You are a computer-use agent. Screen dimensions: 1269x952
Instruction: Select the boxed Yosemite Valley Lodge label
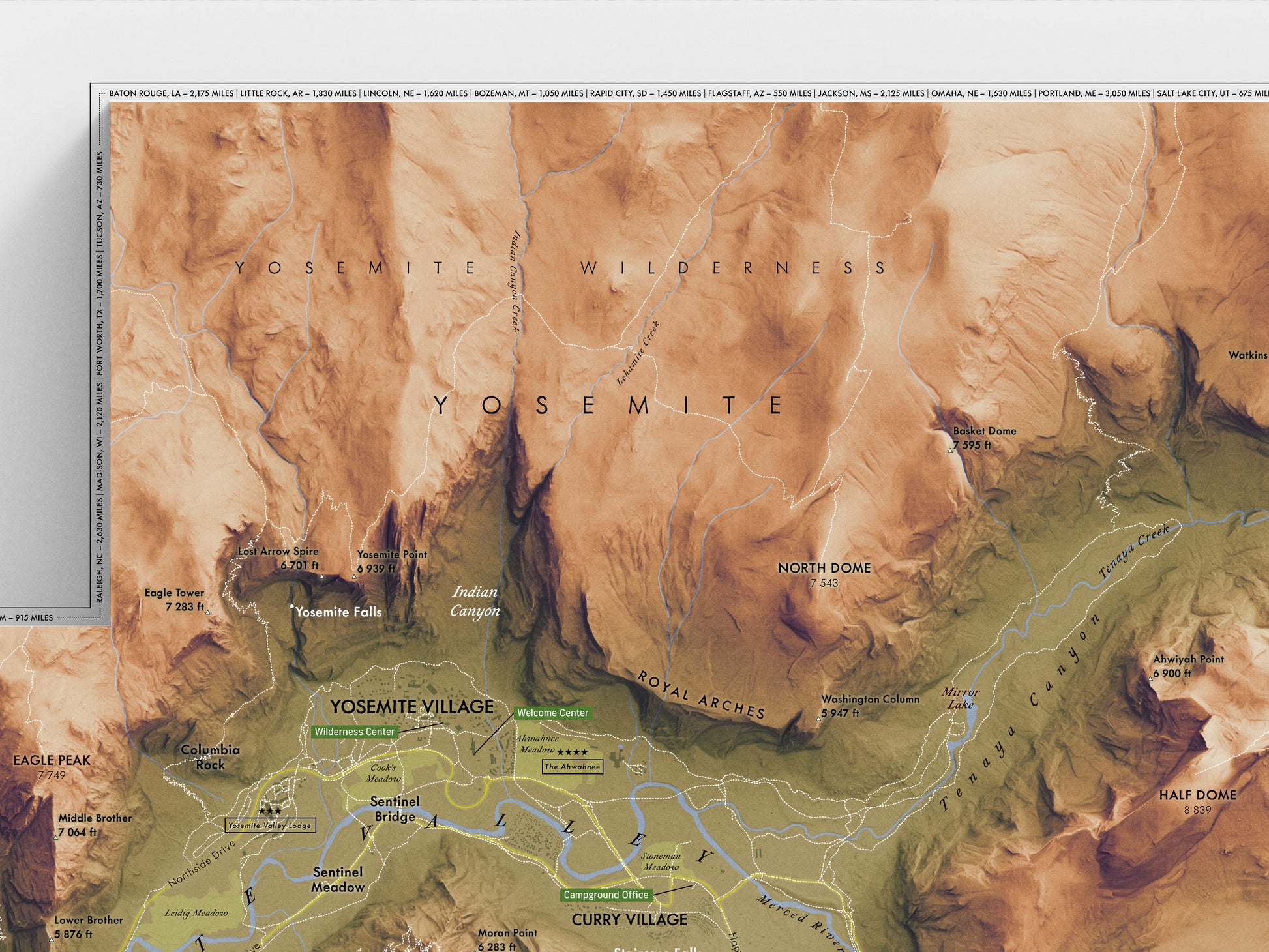[x=270, y=826]
